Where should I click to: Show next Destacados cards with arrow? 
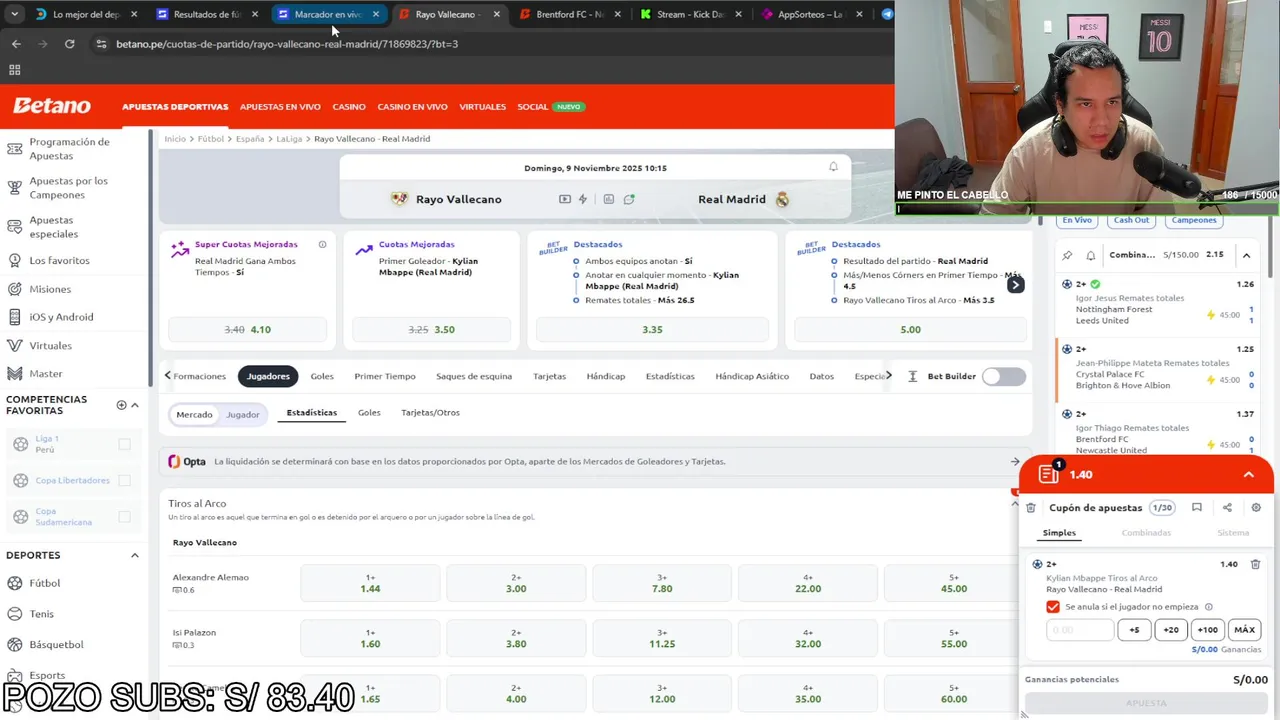pos(1015,285)
